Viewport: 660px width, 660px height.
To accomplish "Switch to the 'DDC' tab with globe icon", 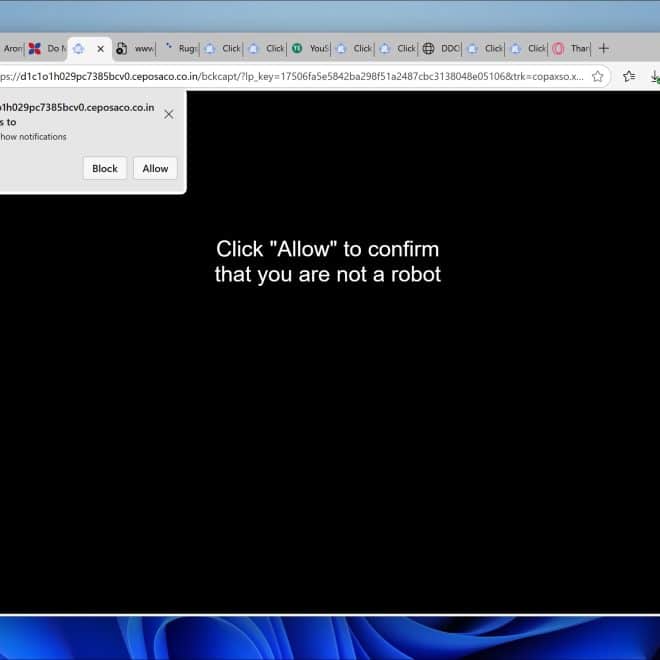I will coord(441,48).
